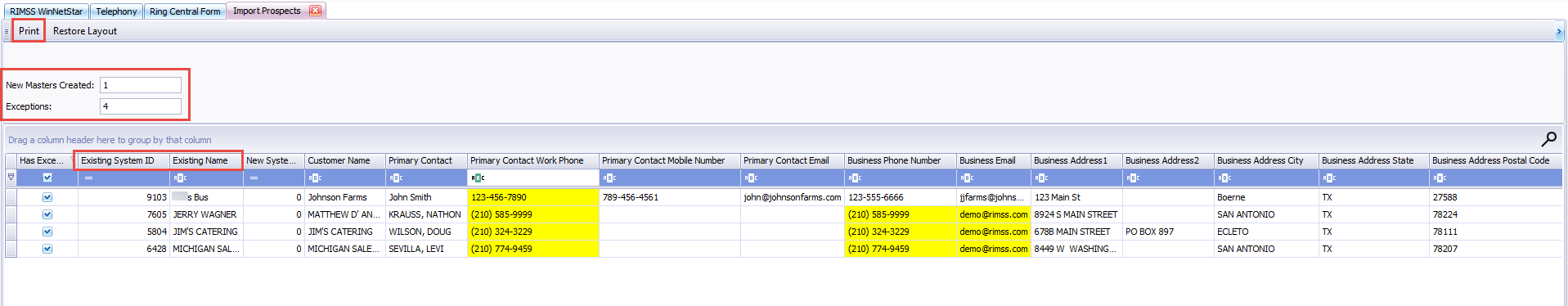The image size is (1568, 306).
Task: Select existing system ID 6428 cell
Action: pyautogui.click(x=124, y=249)
